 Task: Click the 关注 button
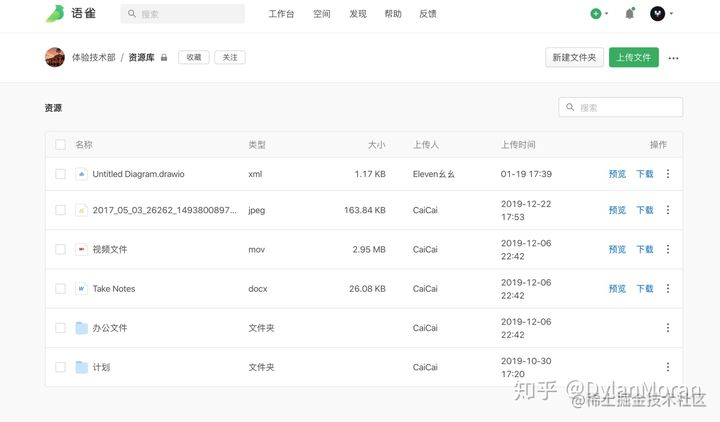point(230,57)
